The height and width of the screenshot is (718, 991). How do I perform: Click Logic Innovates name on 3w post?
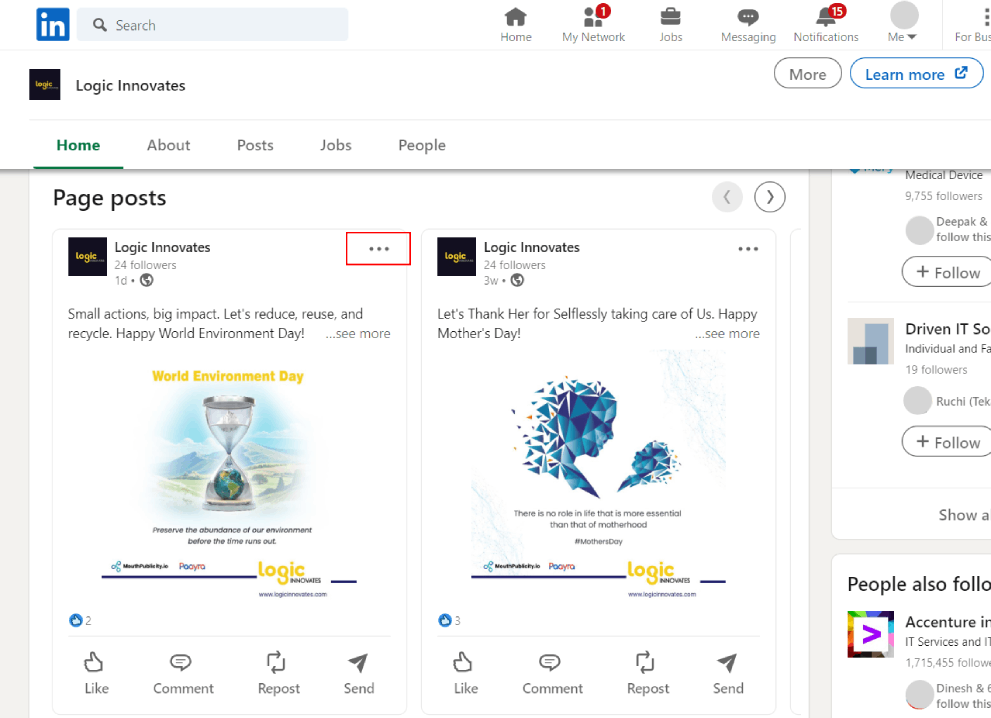(532, 247)
